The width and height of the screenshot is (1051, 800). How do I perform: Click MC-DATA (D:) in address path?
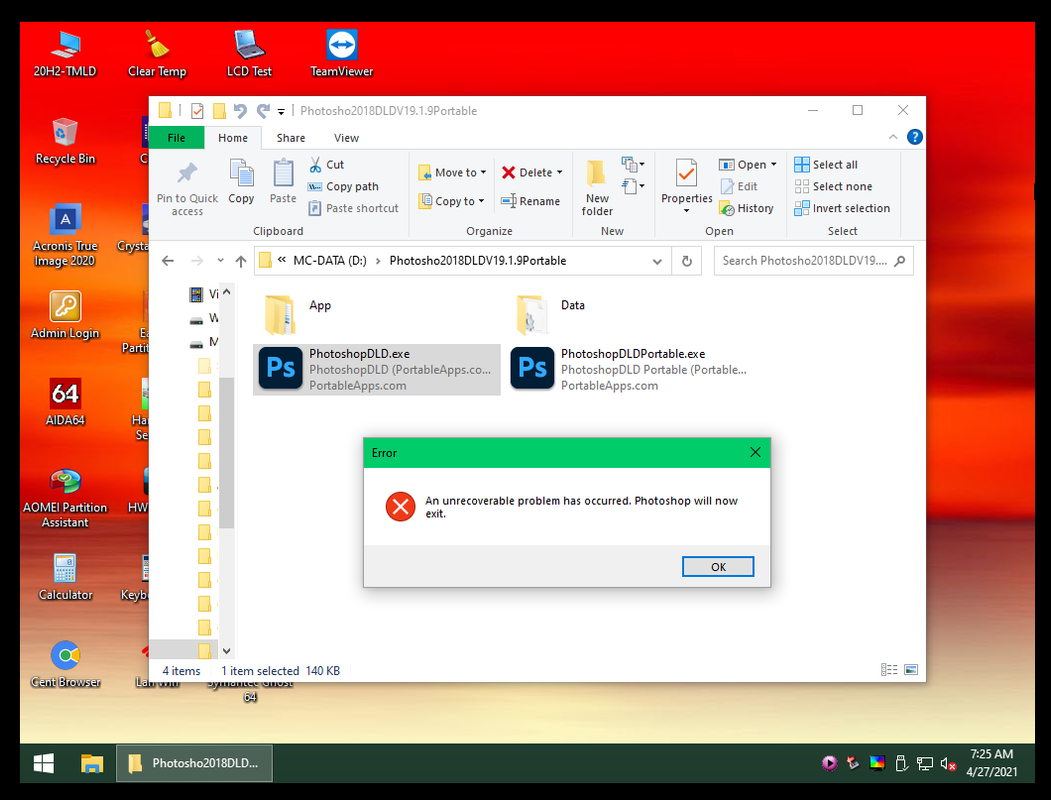click(x=330, y=261)
